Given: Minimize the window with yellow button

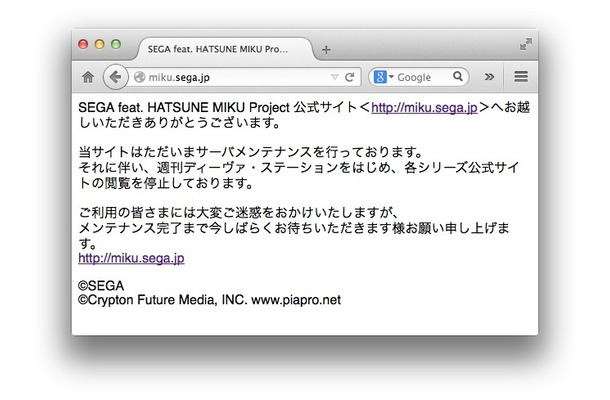Looking at the screenshot, I should tap(100, 44).
